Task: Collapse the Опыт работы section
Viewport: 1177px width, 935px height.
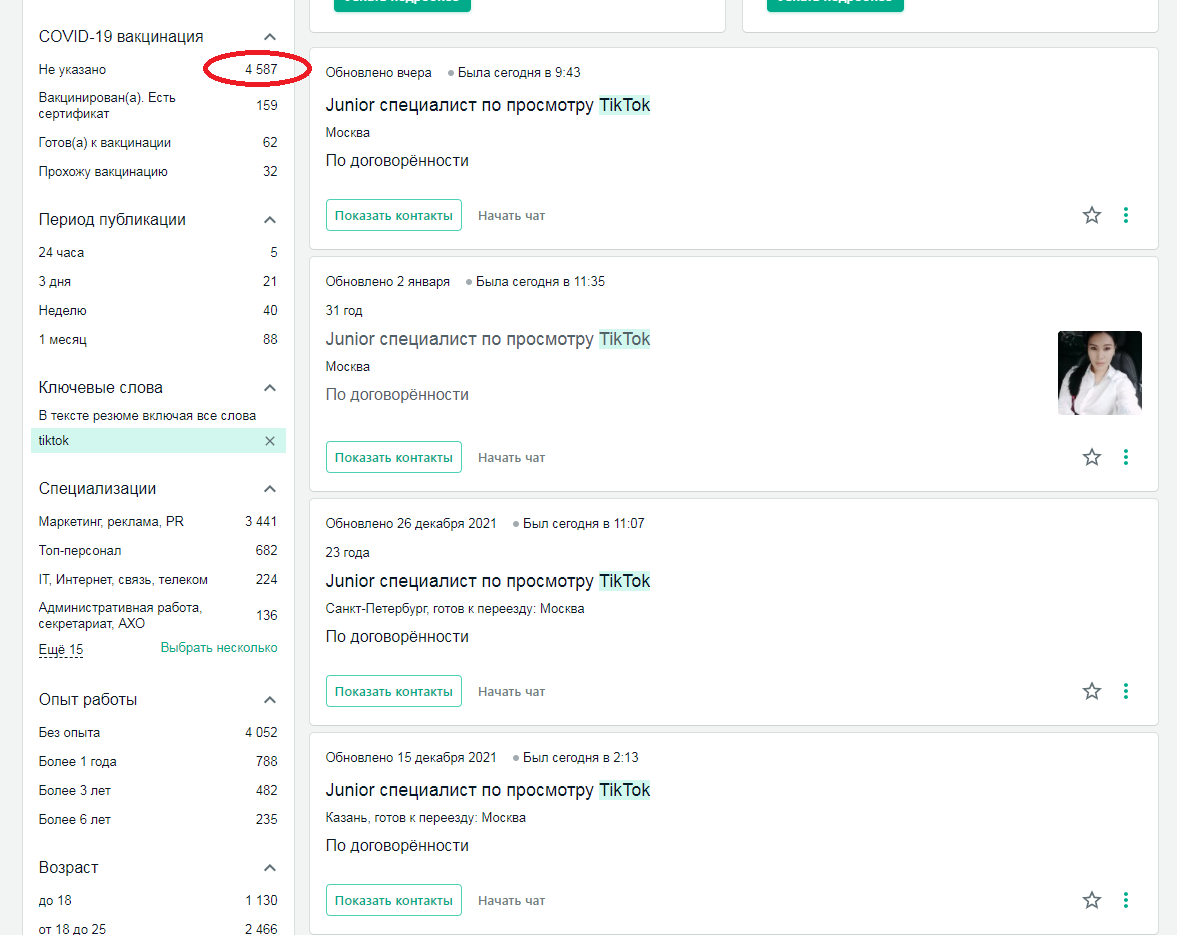Action: tap(270, 700)
